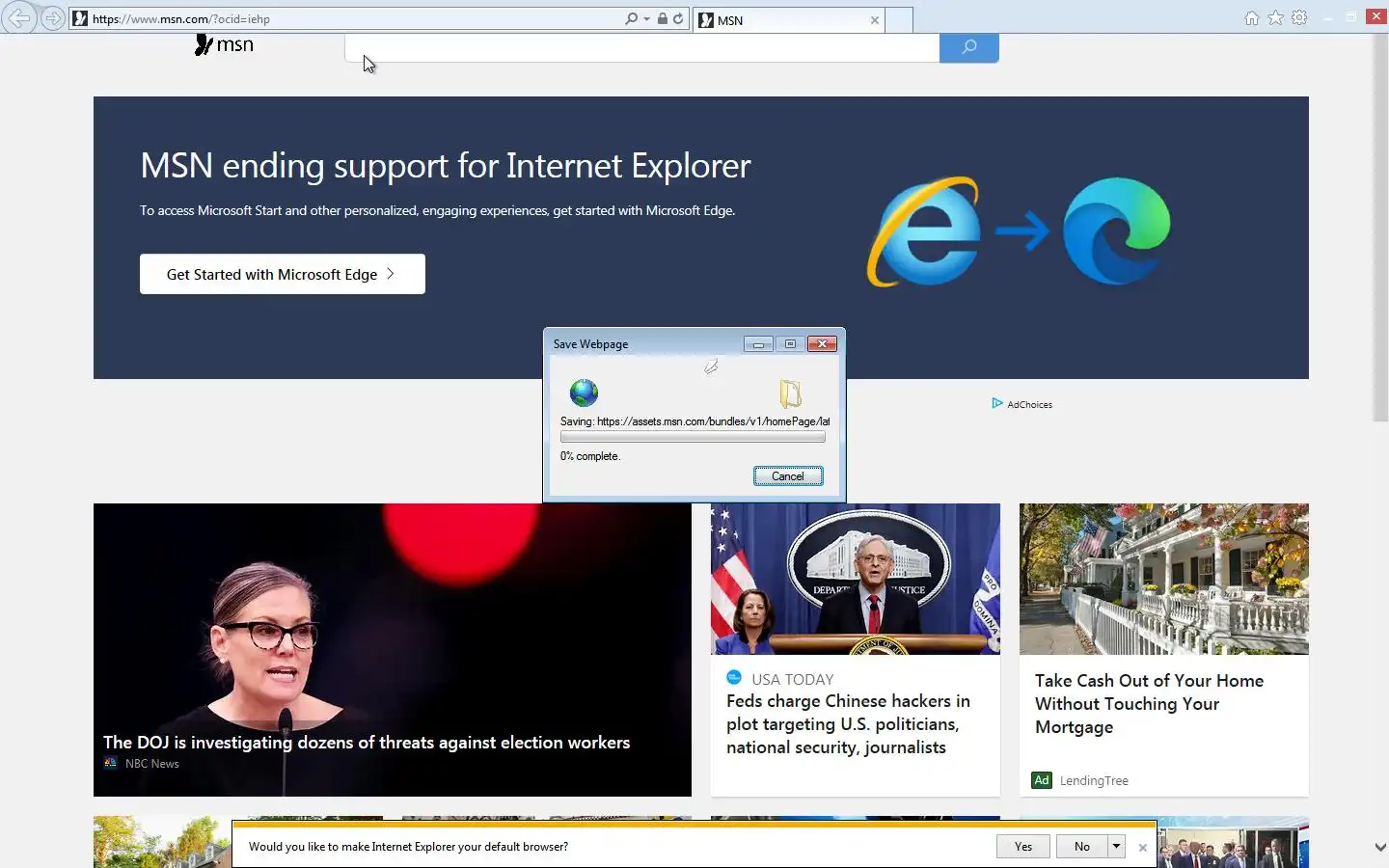Open Favorites with the star icon

pyautogui.click(x=1275, y=18)
